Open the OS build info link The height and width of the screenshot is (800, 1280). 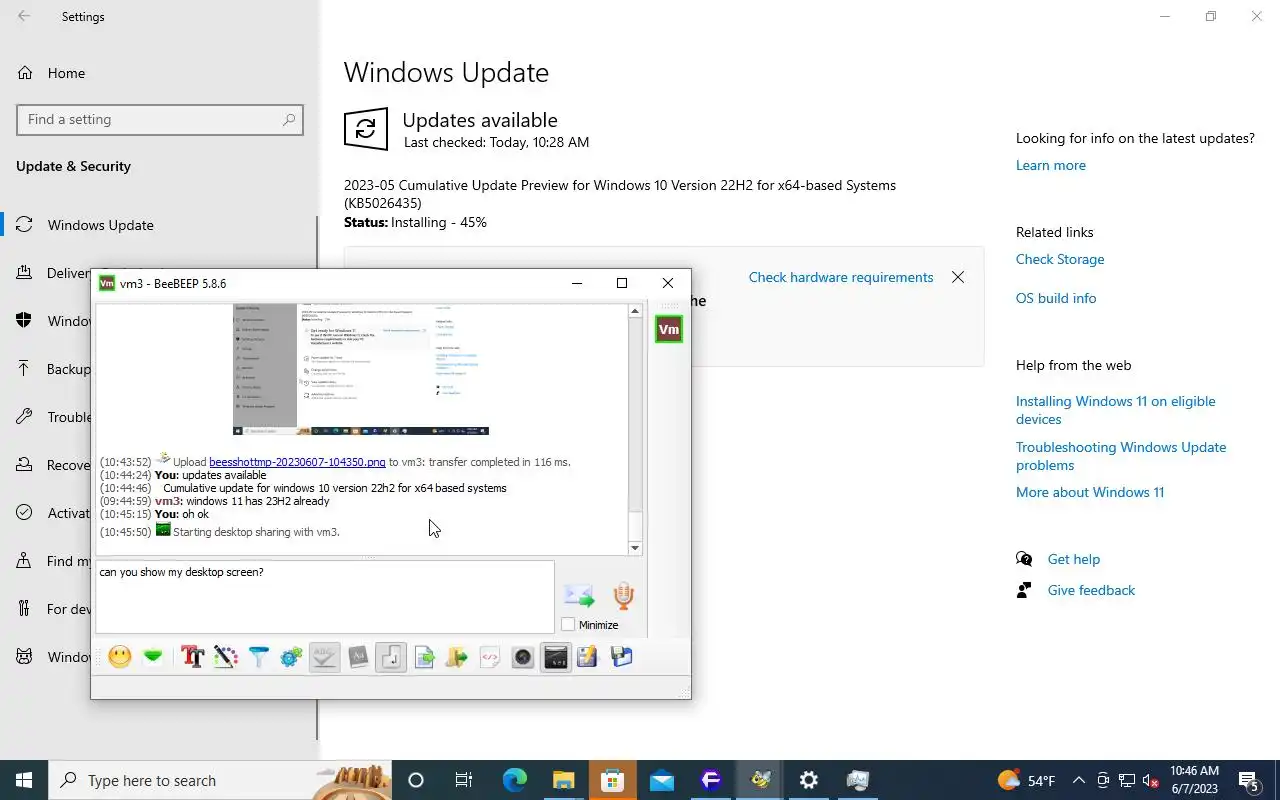point(1056,298)
